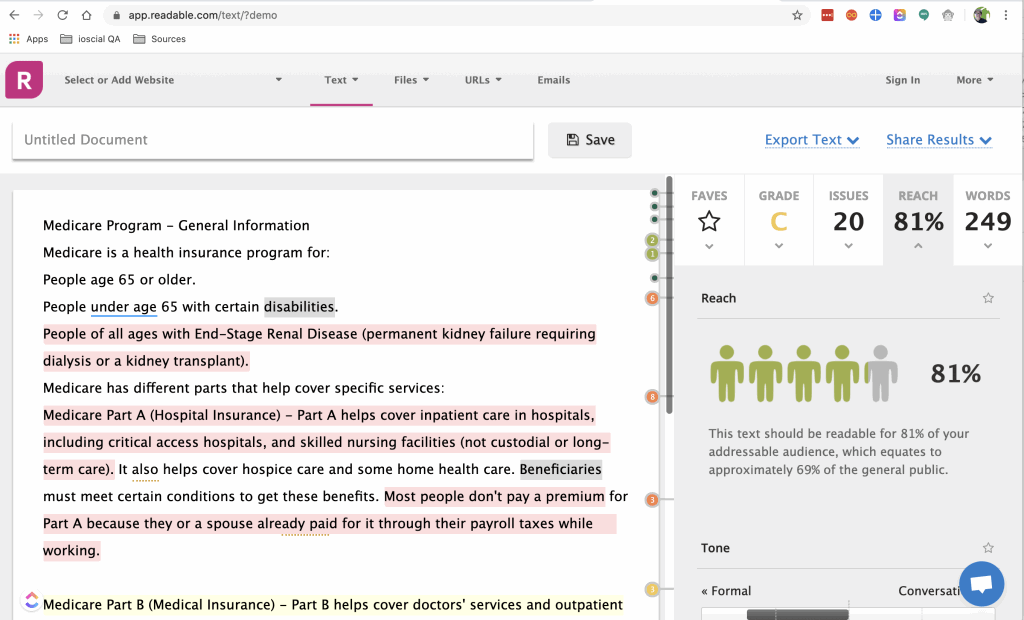Open the ioscial QA bookmark folder
The image size is (1024, 620).
(x=90, y=39)
